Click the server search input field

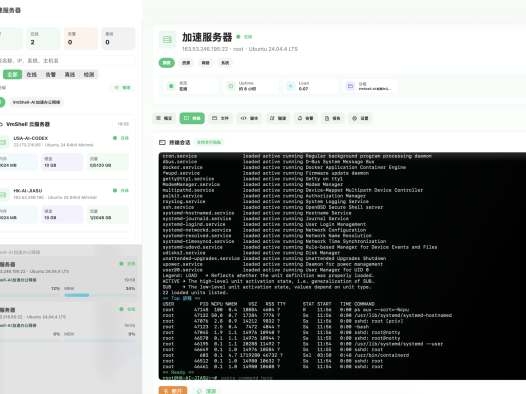(67, 61)
